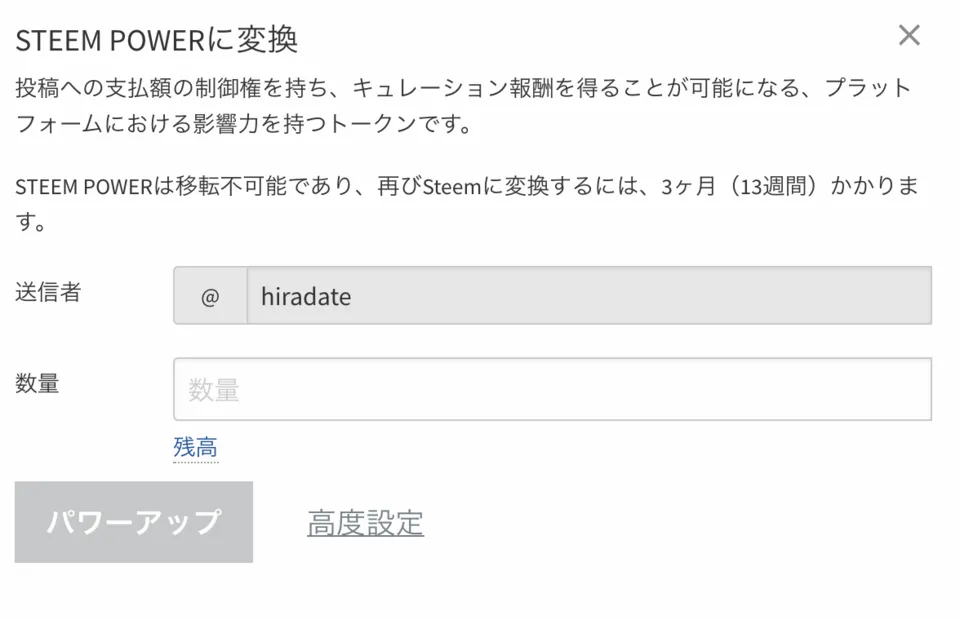Click the 送信者 label

pos(48,292)
